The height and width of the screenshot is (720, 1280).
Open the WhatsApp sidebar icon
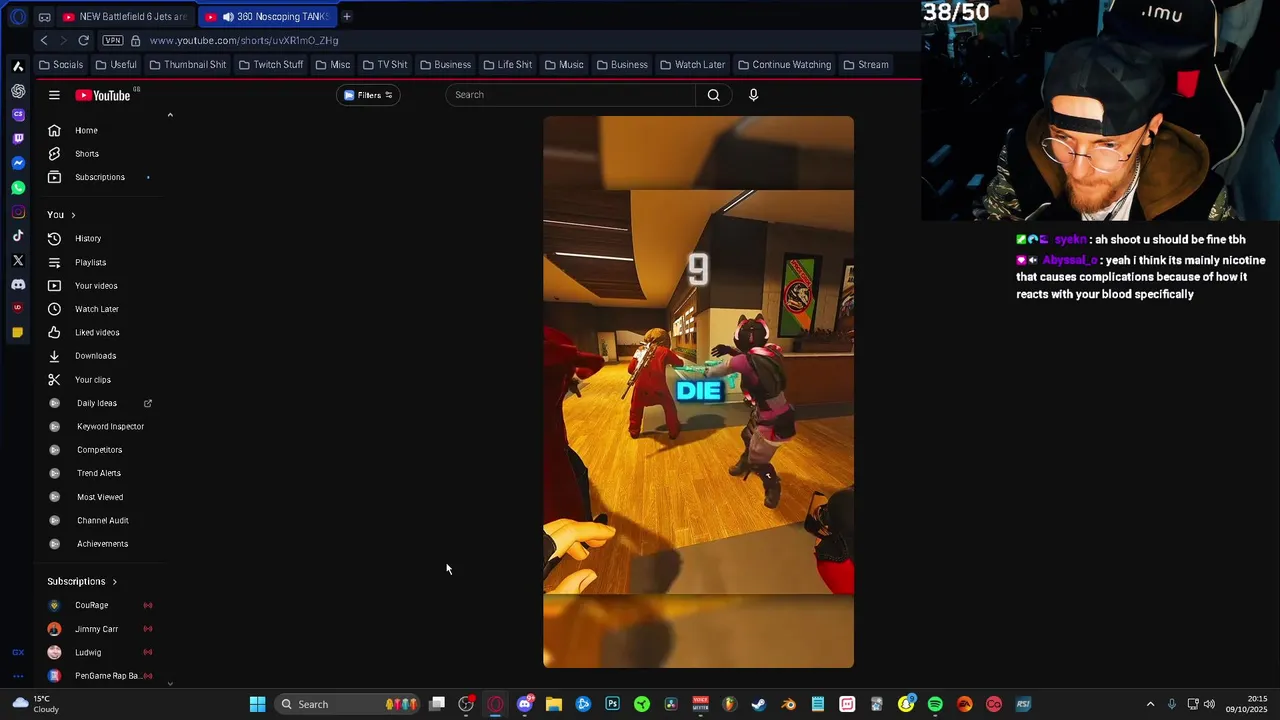coord(18,188)
